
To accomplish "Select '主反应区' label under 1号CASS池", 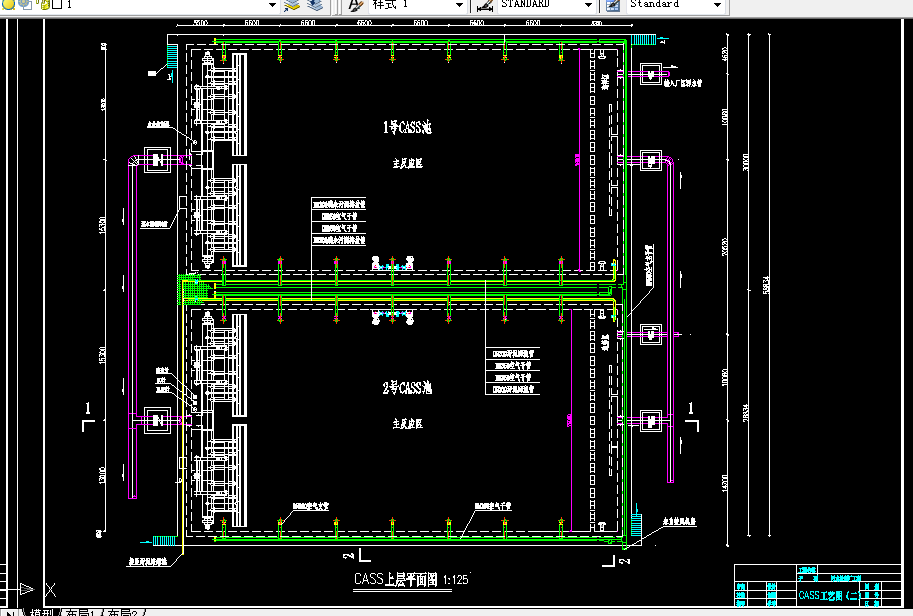I will pos(407,164).
